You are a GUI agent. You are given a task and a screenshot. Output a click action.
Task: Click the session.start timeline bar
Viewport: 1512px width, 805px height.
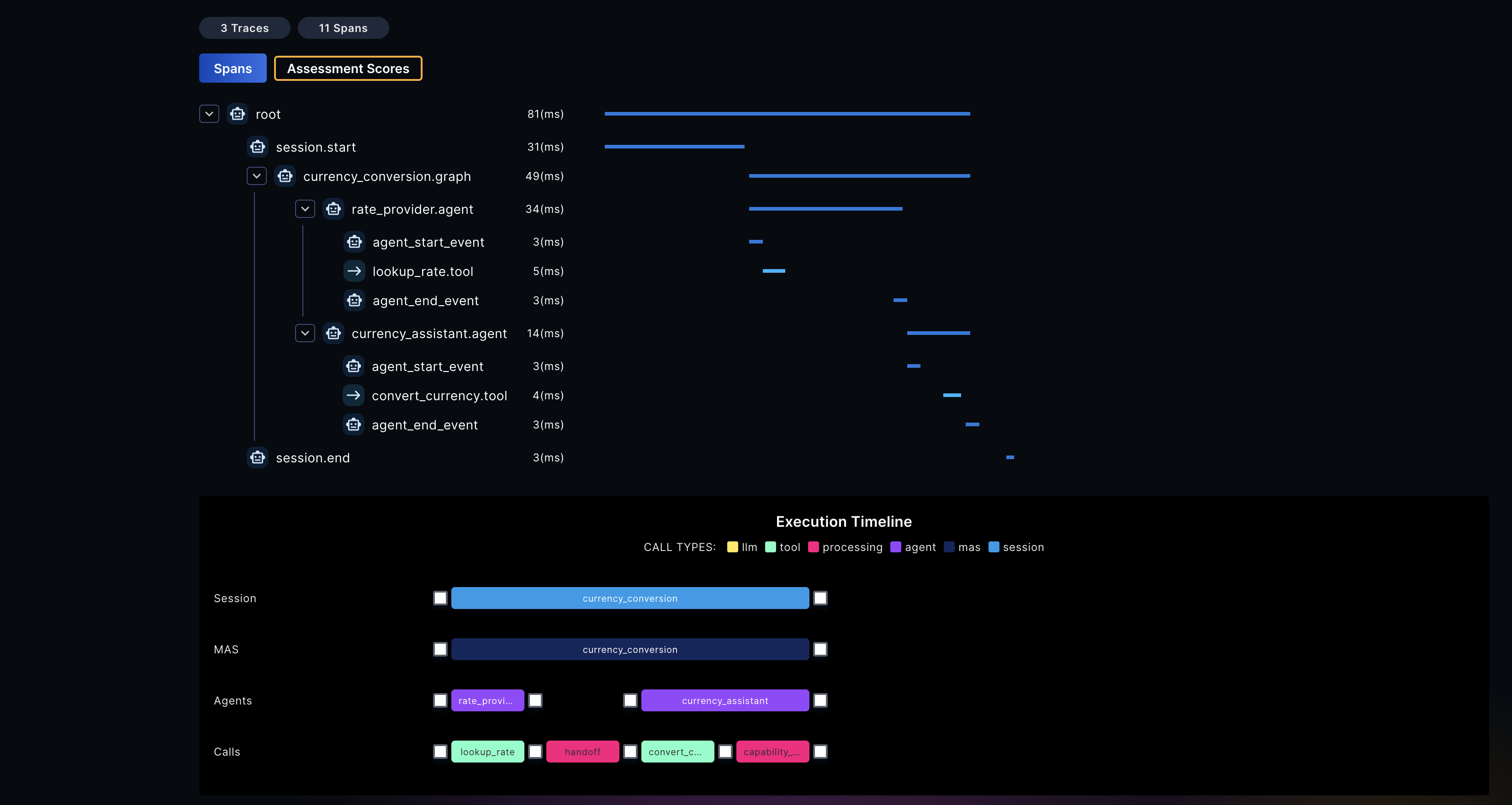(x=674, y=147)
